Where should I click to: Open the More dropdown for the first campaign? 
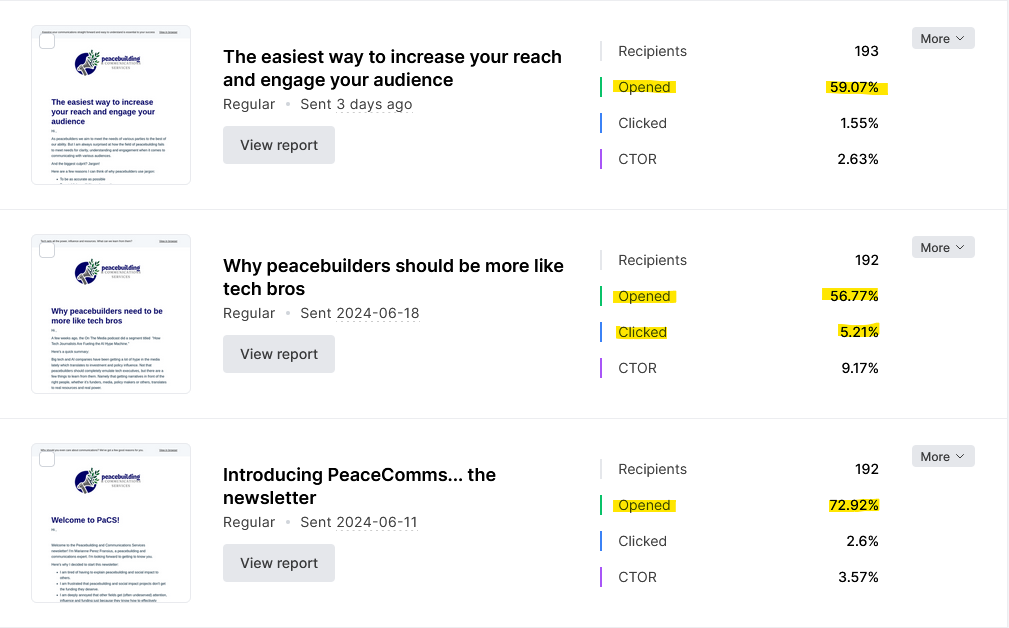pyautogui.click(x=942, y=38)
